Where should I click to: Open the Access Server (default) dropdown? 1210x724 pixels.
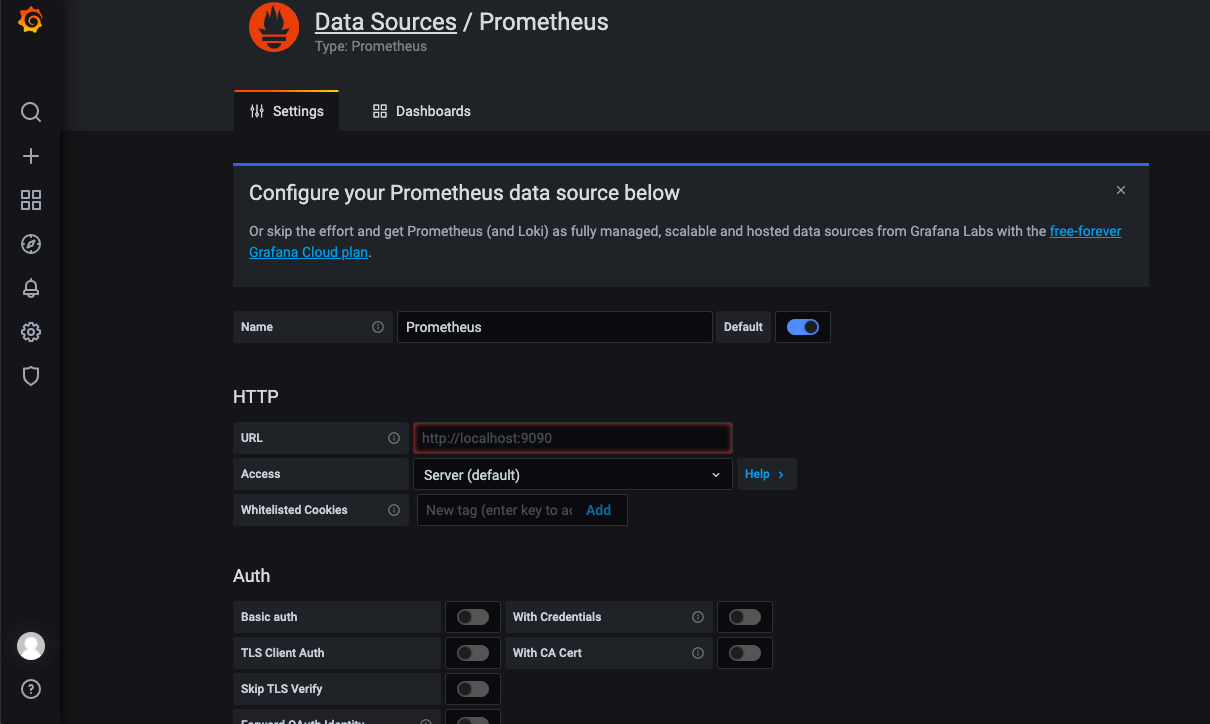tap(573, 474)
